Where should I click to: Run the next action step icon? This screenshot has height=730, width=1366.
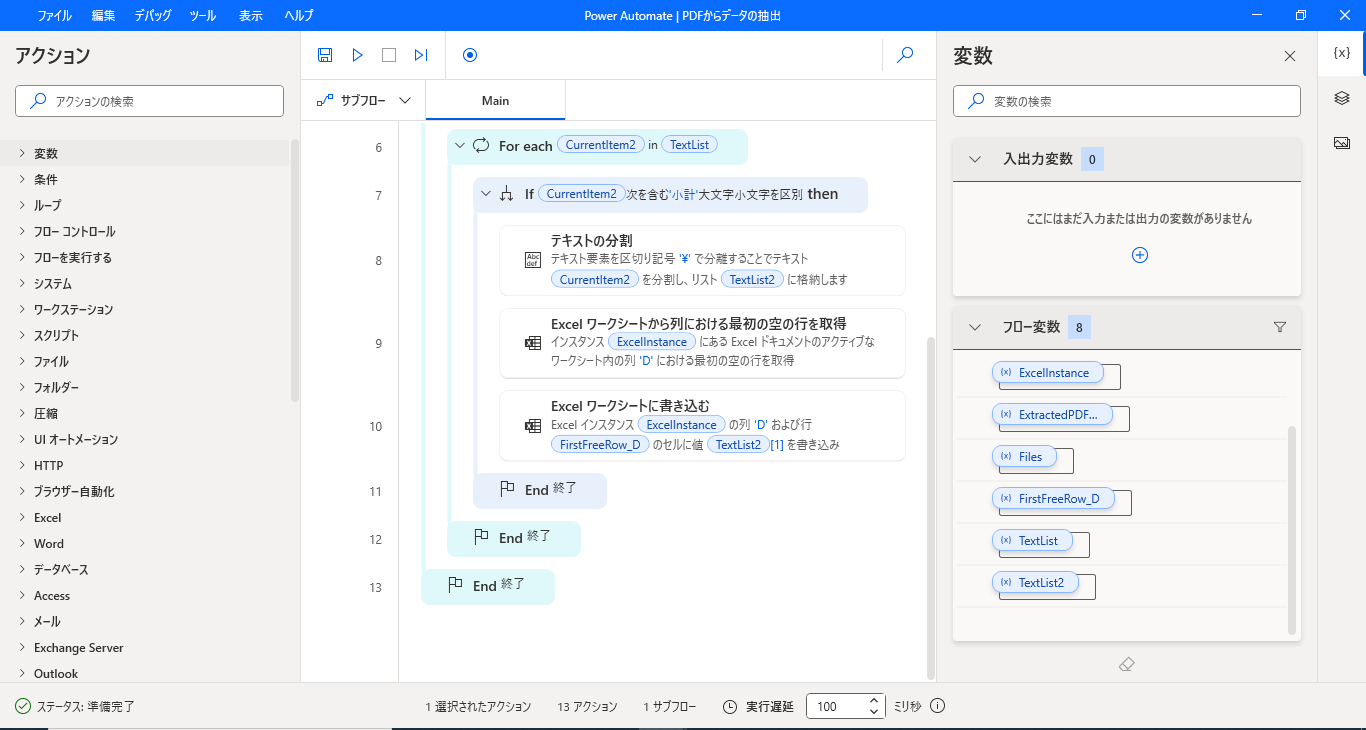tap(421, 55)
